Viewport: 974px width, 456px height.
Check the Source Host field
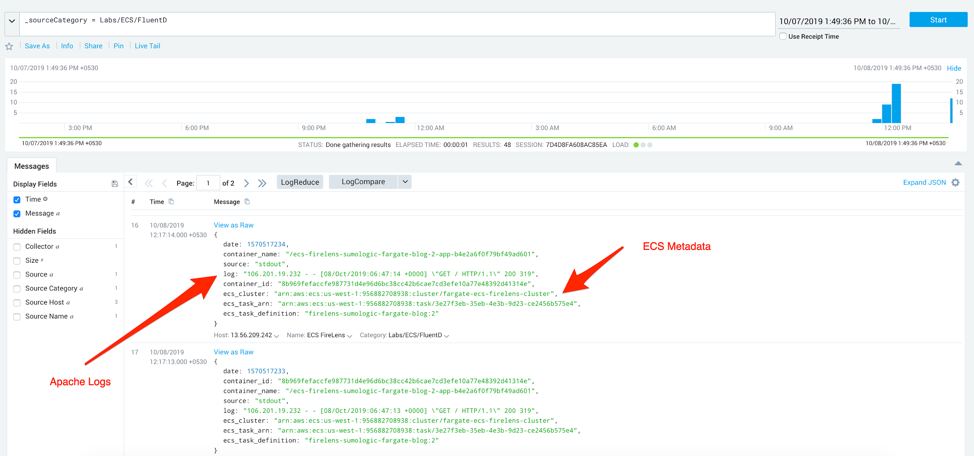[x=17, y=303]
